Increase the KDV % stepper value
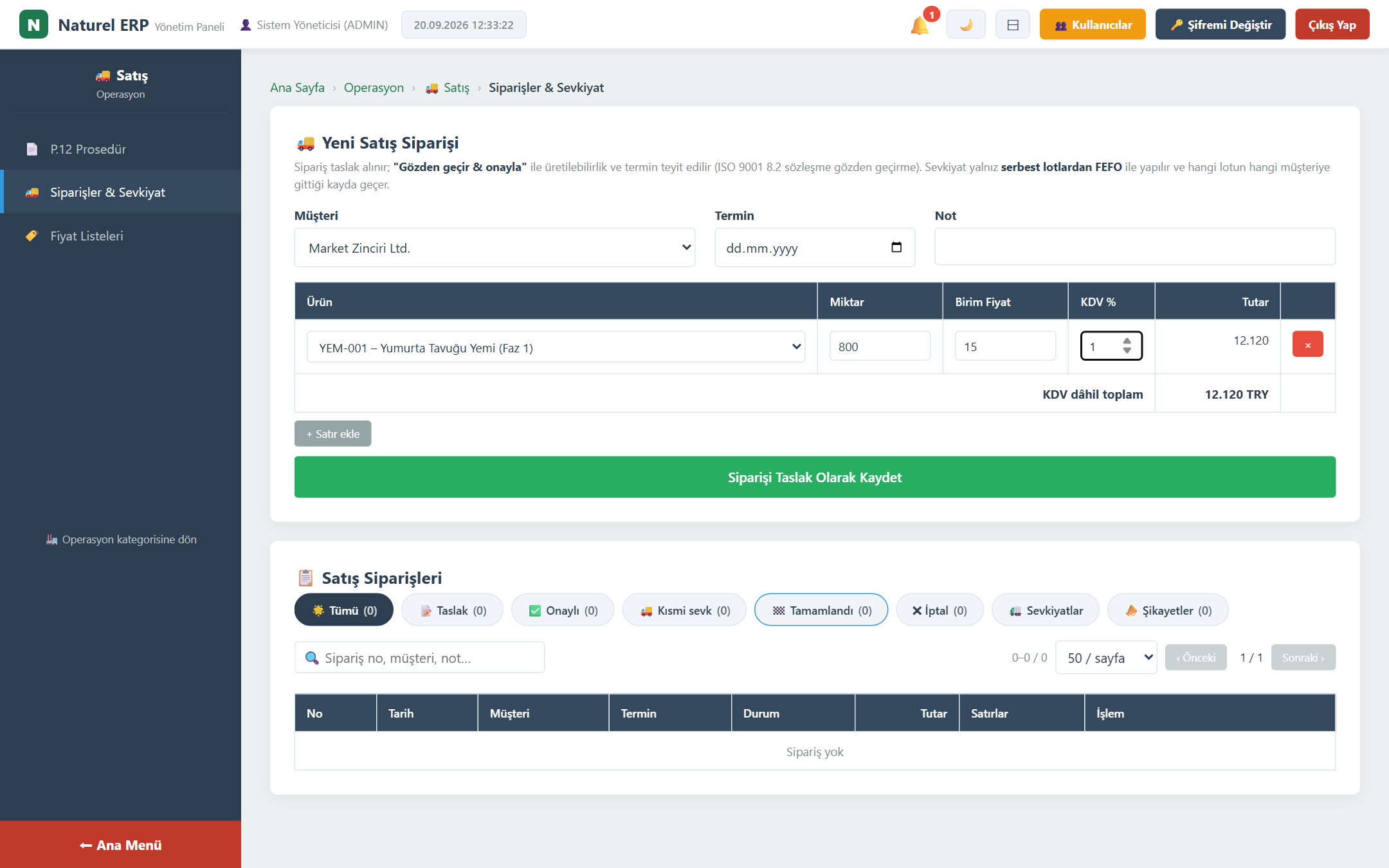 tap(1127, 341)
